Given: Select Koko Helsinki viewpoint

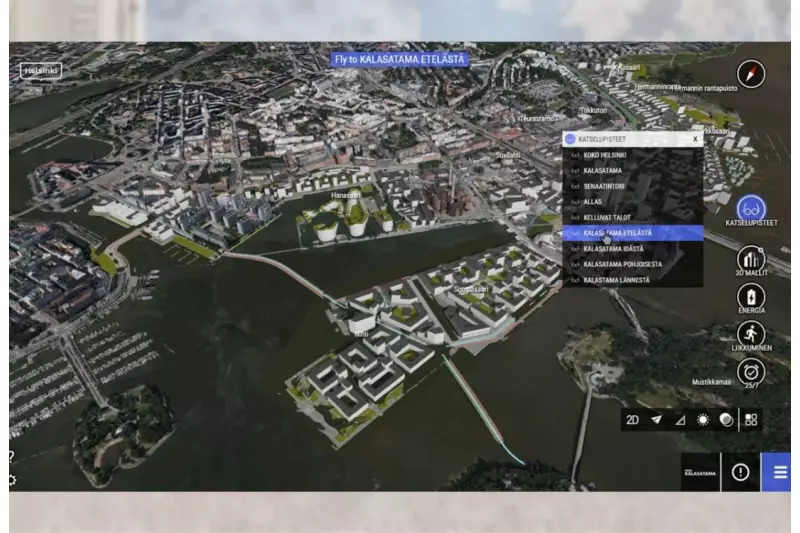Looking at the screenshot, I should coord(633,155).
